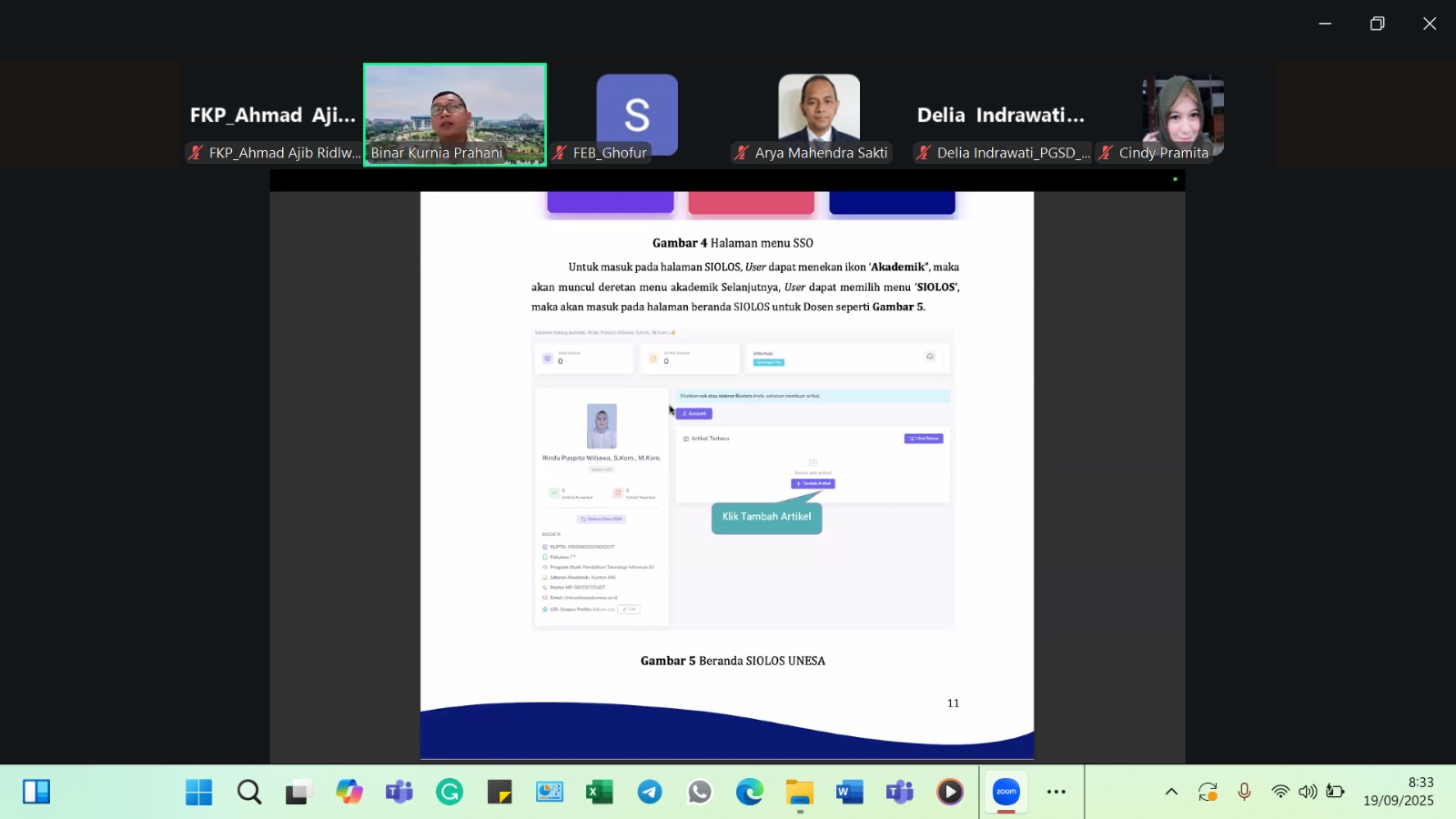Viewport: 1456px width, 819px height.
Task: Open File Explorer from the taskbar
Action: coord(799,792)
